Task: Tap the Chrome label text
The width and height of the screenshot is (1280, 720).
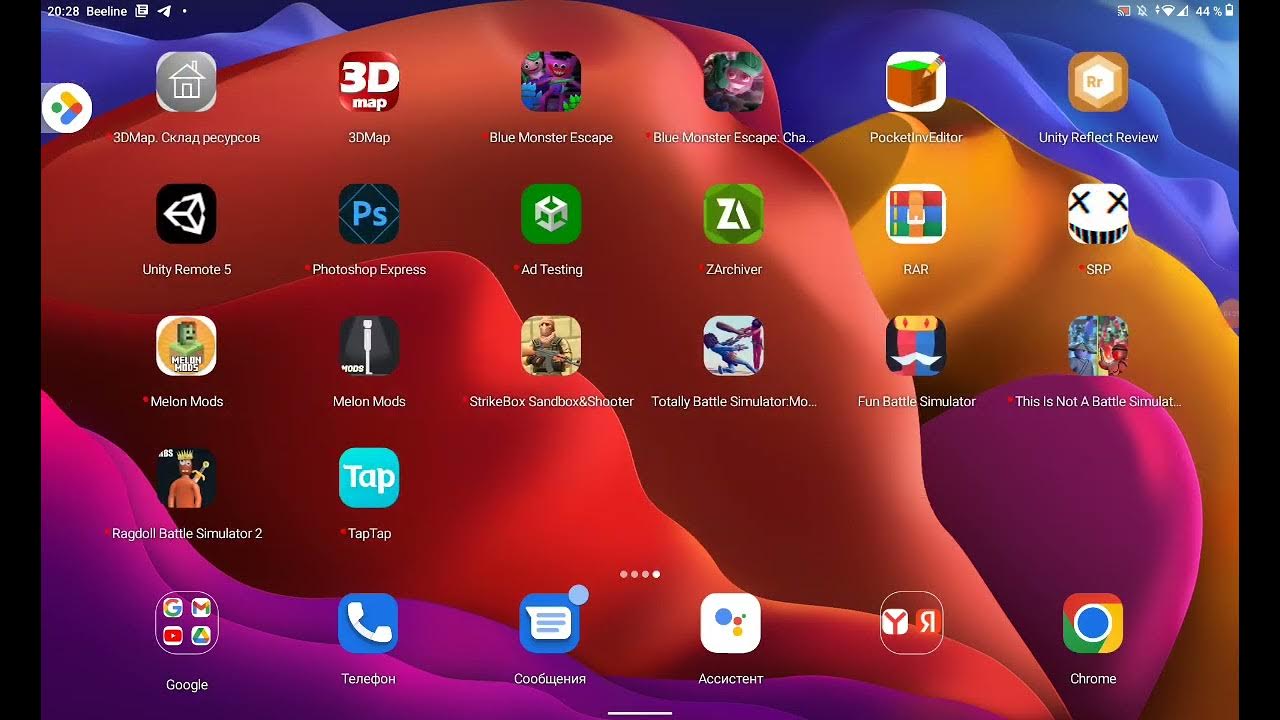Action: [1093, 678]
